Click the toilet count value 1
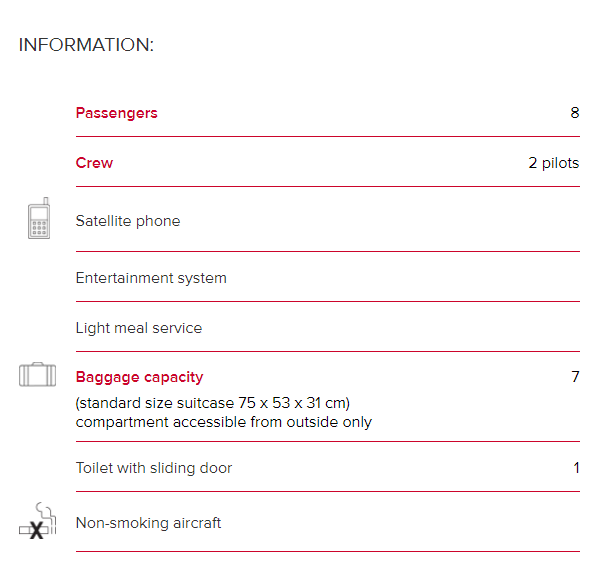Viewport: 606px width, 580px height. click(x=576, y=468)
